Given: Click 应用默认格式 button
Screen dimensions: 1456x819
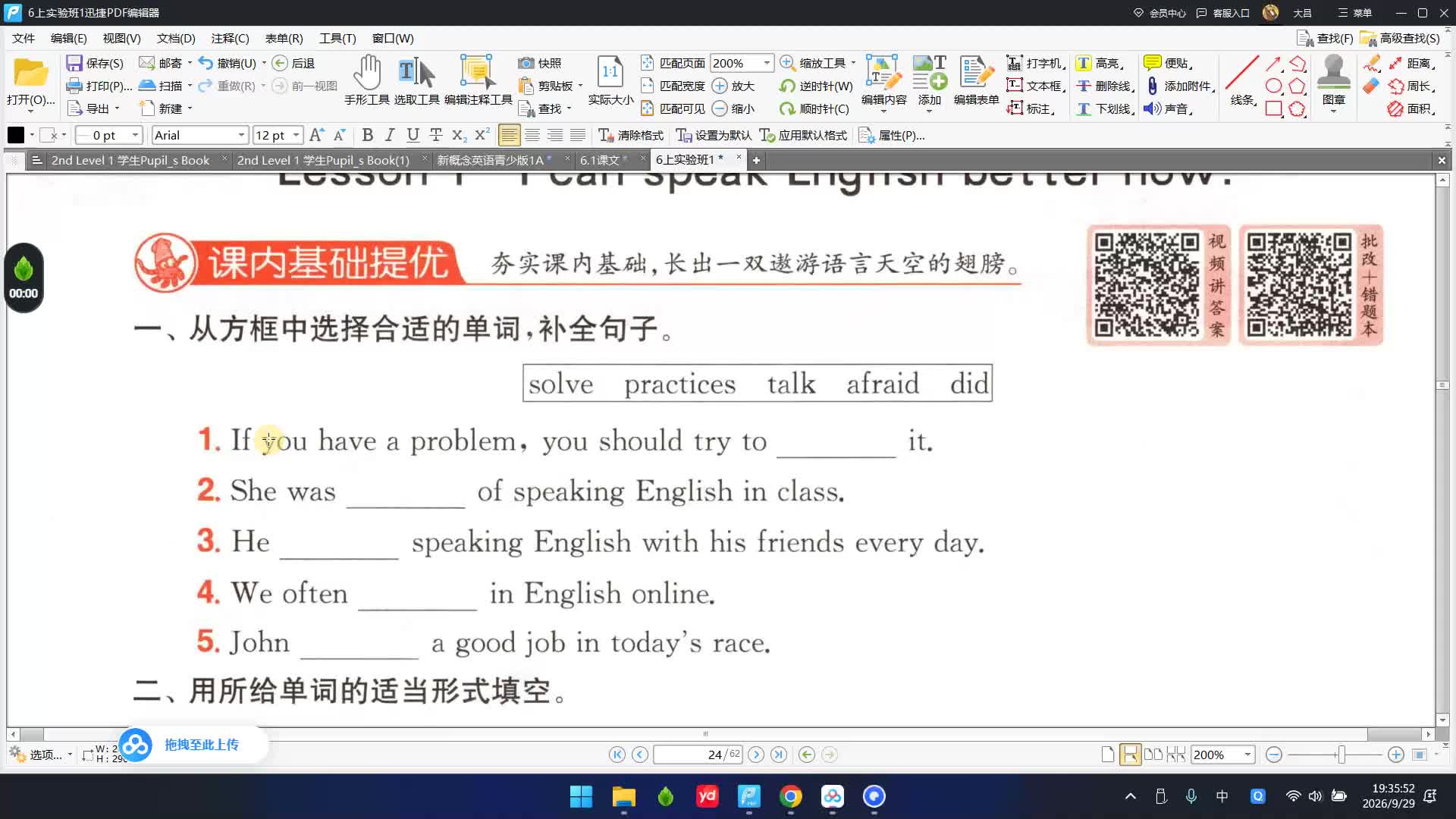Looking at the screenshot, I should (x=804, y=135).
